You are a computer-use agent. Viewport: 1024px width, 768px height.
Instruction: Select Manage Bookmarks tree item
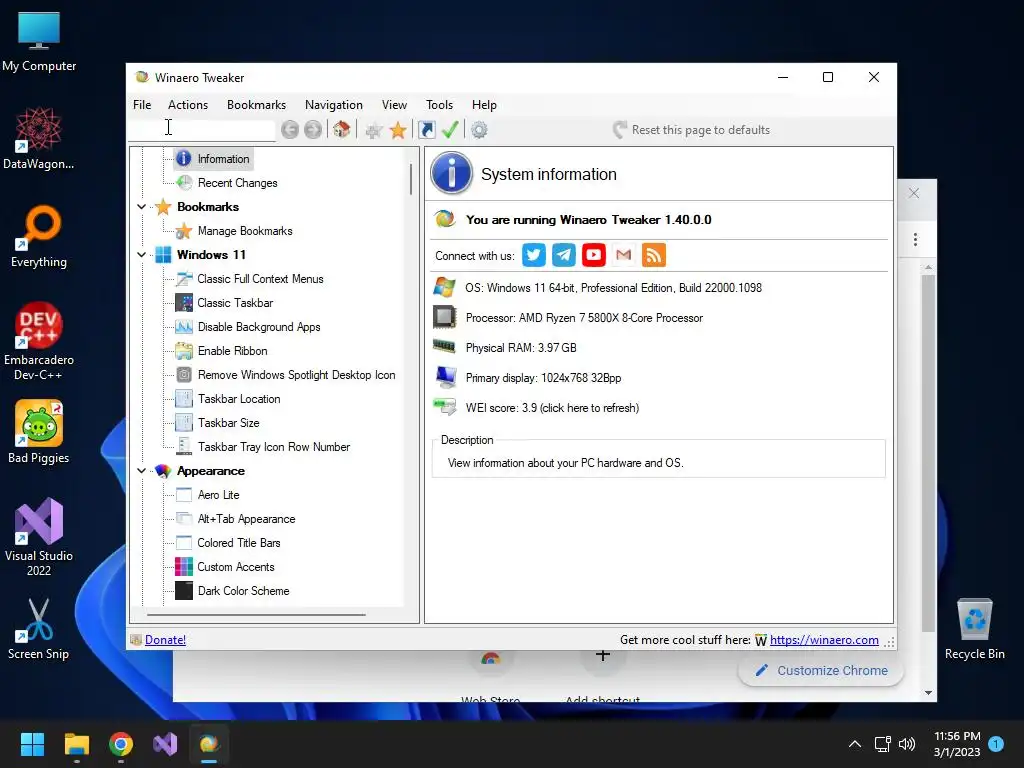point(245,231)
